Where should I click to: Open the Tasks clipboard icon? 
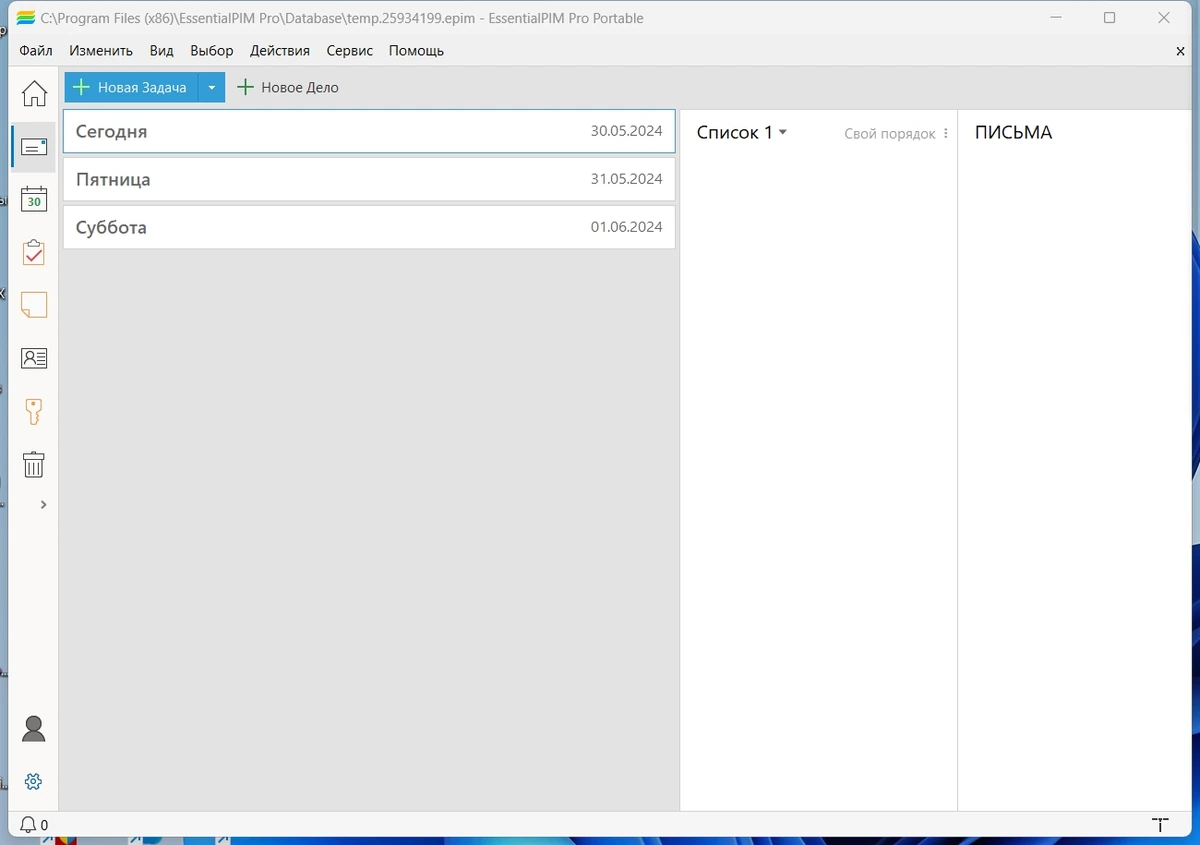click(x=34, y=252)
